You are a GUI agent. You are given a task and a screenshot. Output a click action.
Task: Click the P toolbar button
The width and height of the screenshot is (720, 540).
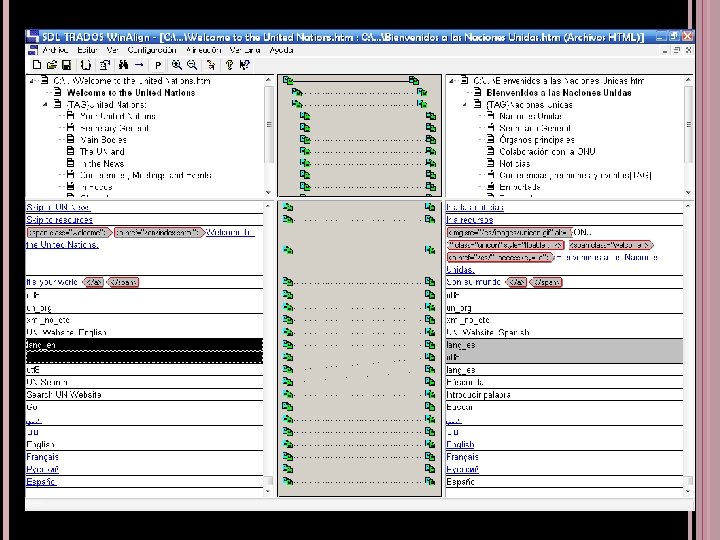(158, 65)
